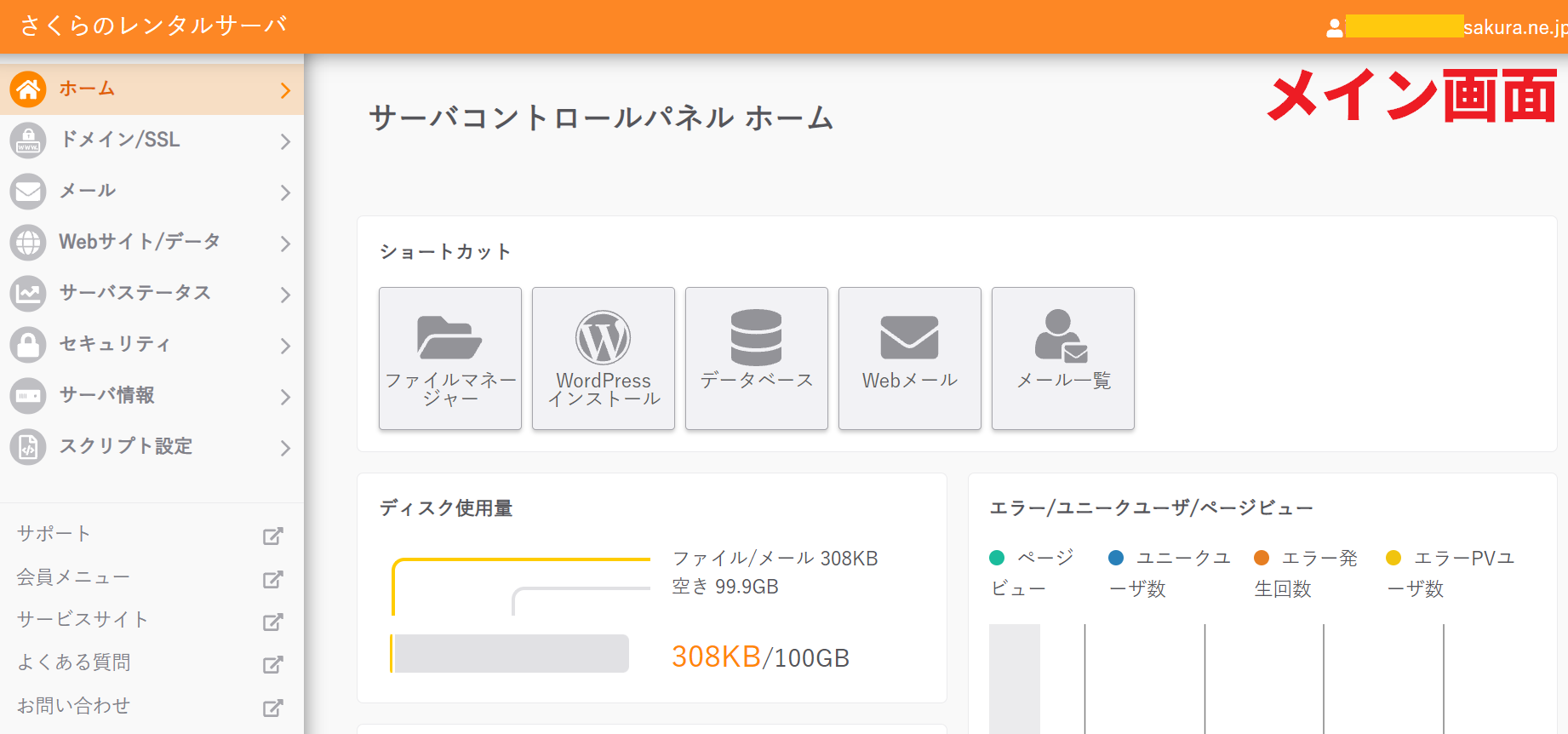Open the WordPress インストール shortcut
This screenshot has width=1568, height=734.
coord(604,358)
